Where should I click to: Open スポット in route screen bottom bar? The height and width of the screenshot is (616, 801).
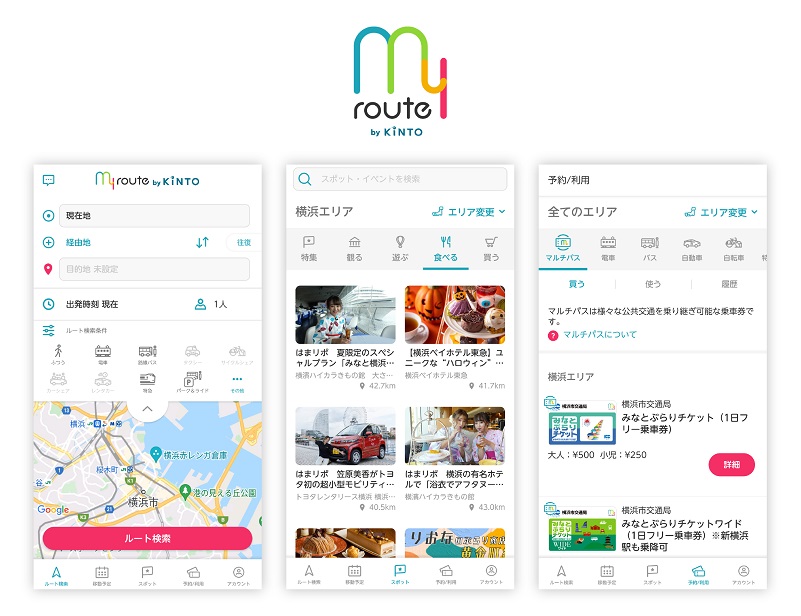click(147, 576)
